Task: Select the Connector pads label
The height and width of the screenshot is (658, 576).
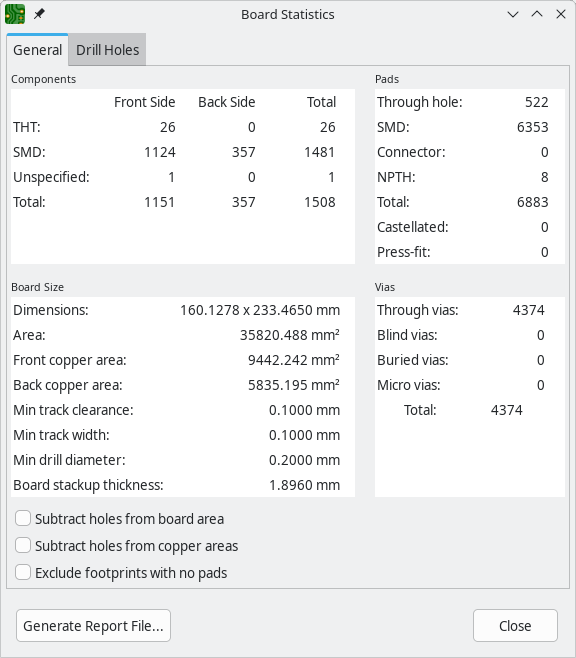Action: point(411,152)
